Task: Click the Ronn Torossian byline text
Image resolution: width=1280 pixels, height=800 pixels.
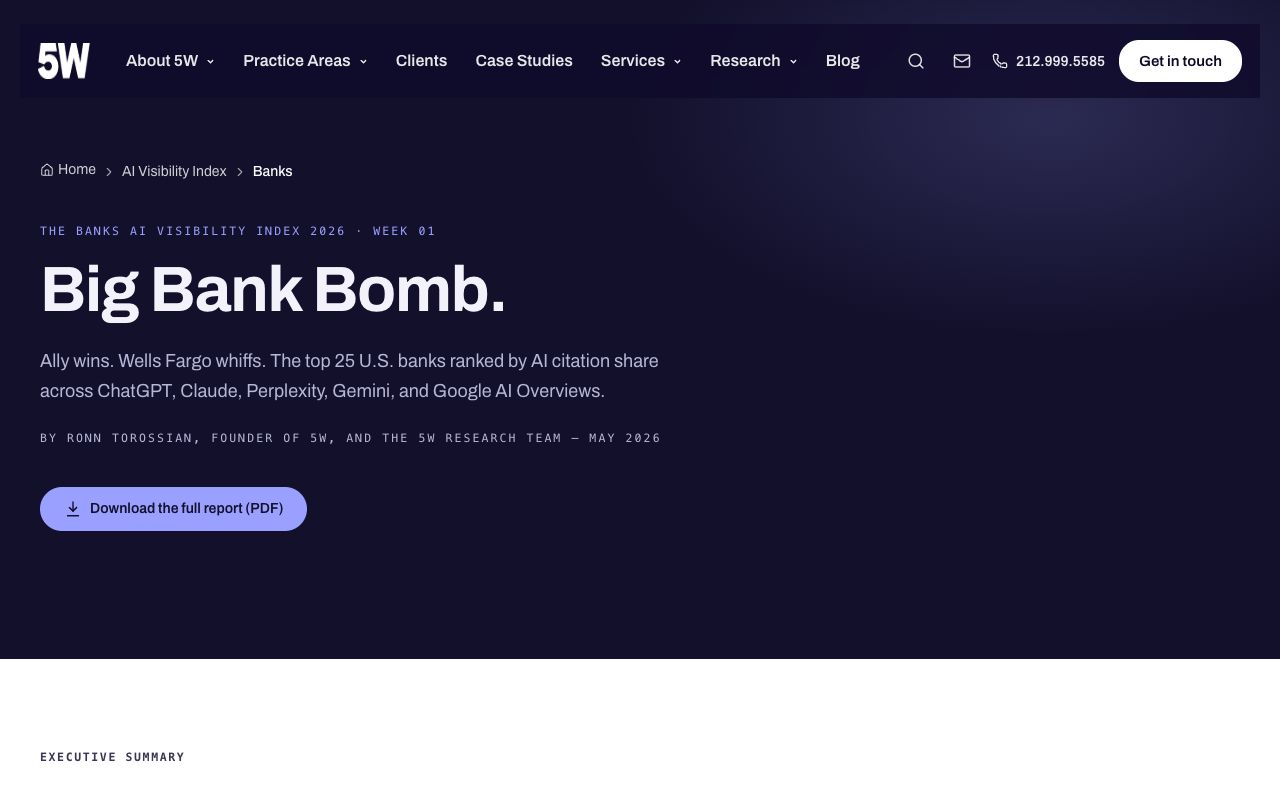Action: [350, 438]
